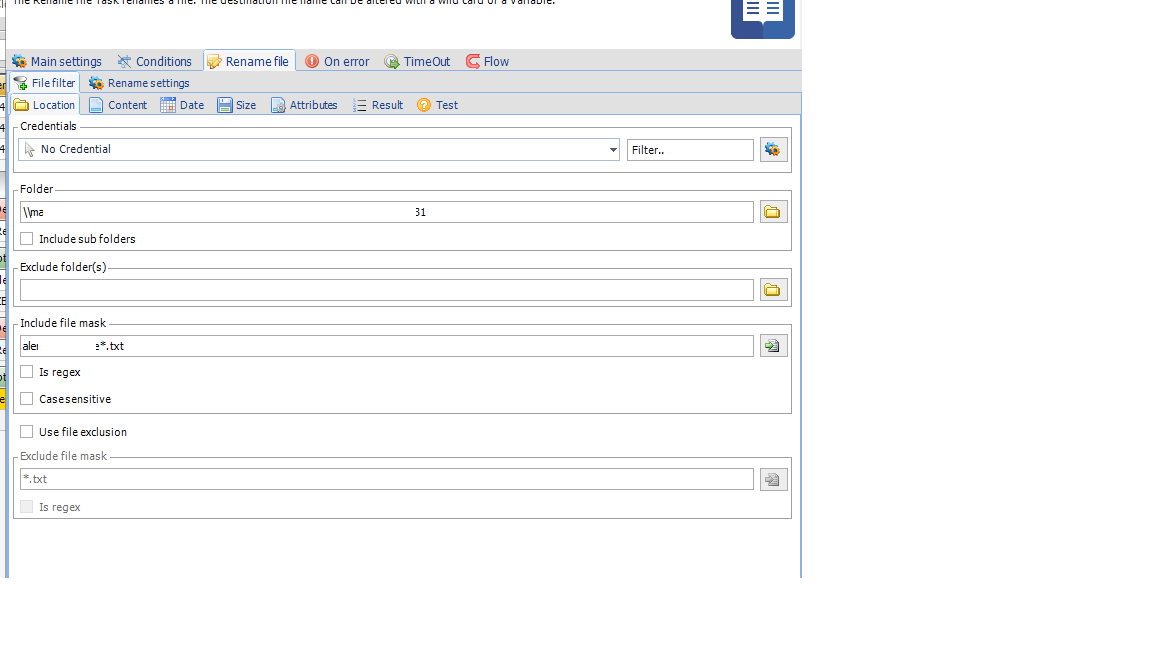Open the On error tab
The image size is (1152, 648).
[337, 61]
